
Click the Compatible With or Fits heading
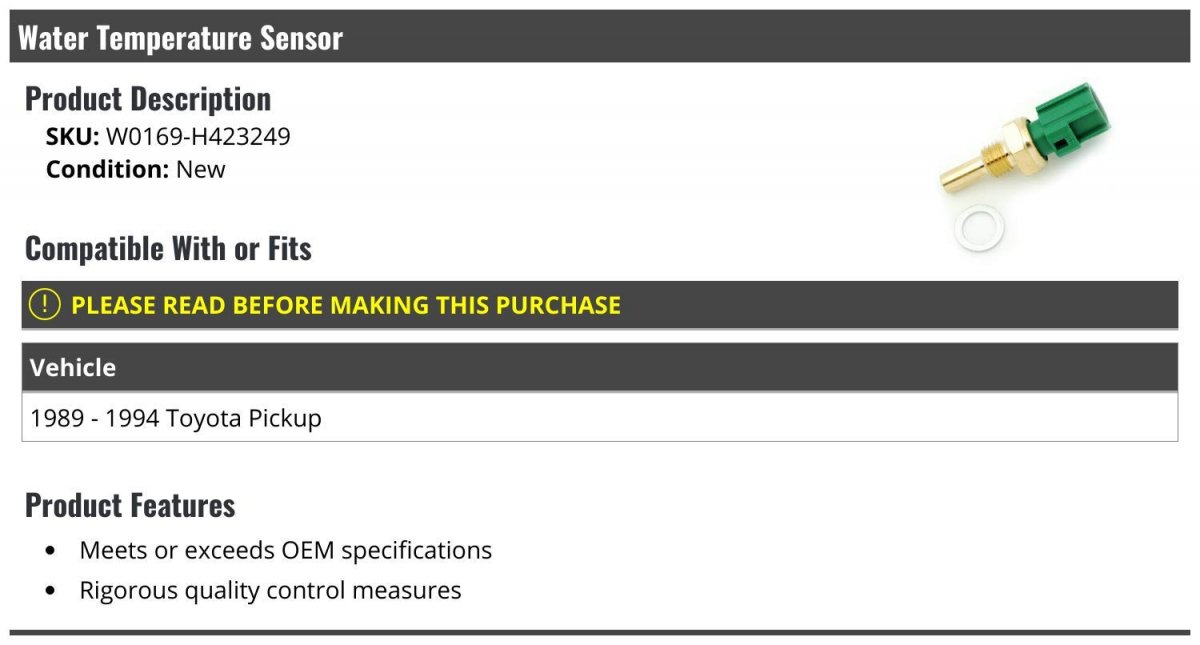point(168,248)
